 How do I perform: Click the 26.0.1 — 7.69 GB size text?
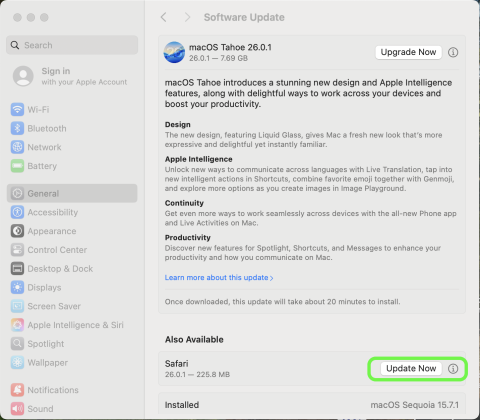point(218,58)
